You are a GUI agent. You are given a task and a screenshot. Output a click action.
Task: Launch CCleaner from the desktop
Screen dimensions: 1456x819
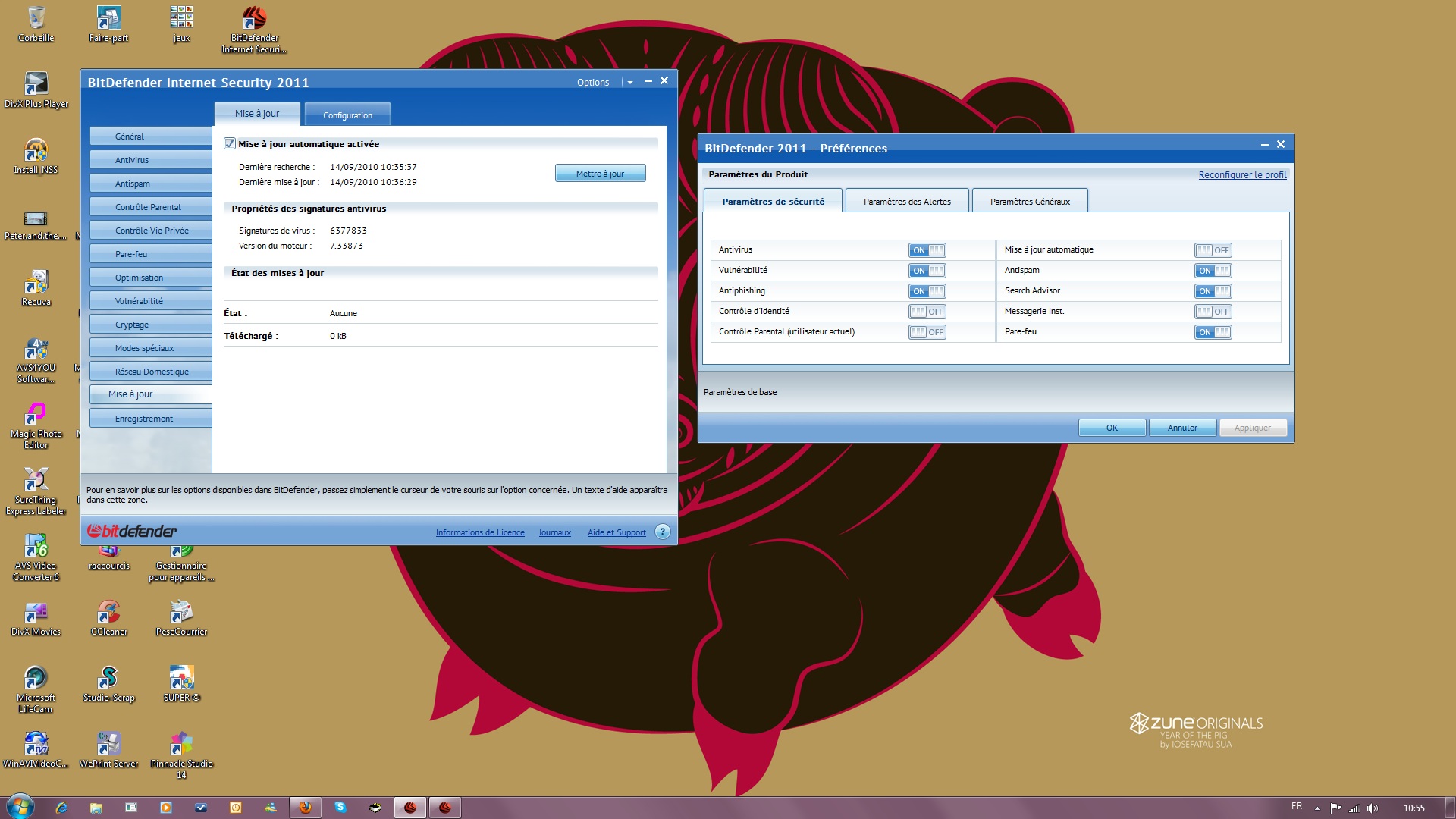(108, 618)
